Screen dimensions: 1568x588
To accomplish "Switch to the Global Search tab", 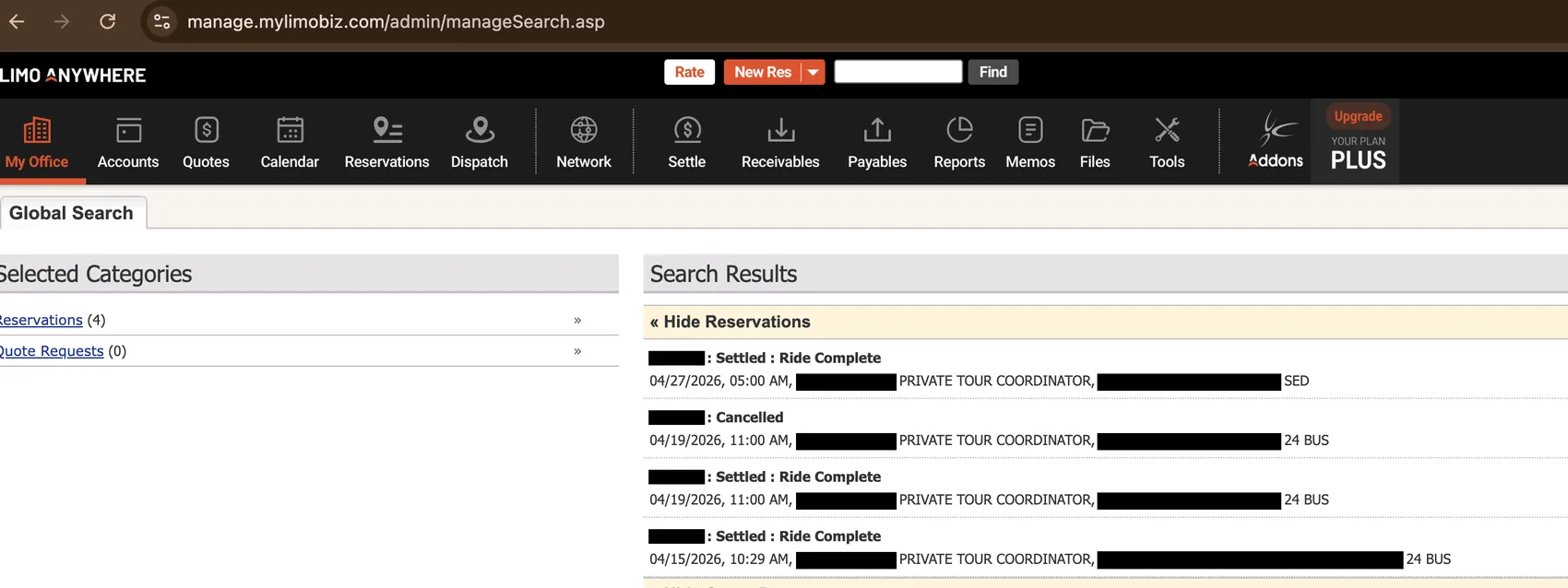I will tap(72, 213).
